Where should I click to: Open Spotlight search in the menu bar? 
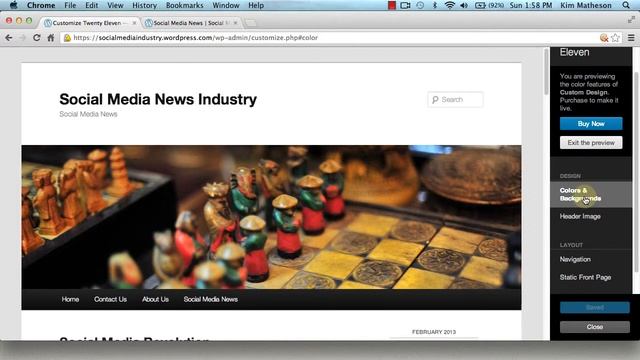pyautogui.click(x=626, y=5)
